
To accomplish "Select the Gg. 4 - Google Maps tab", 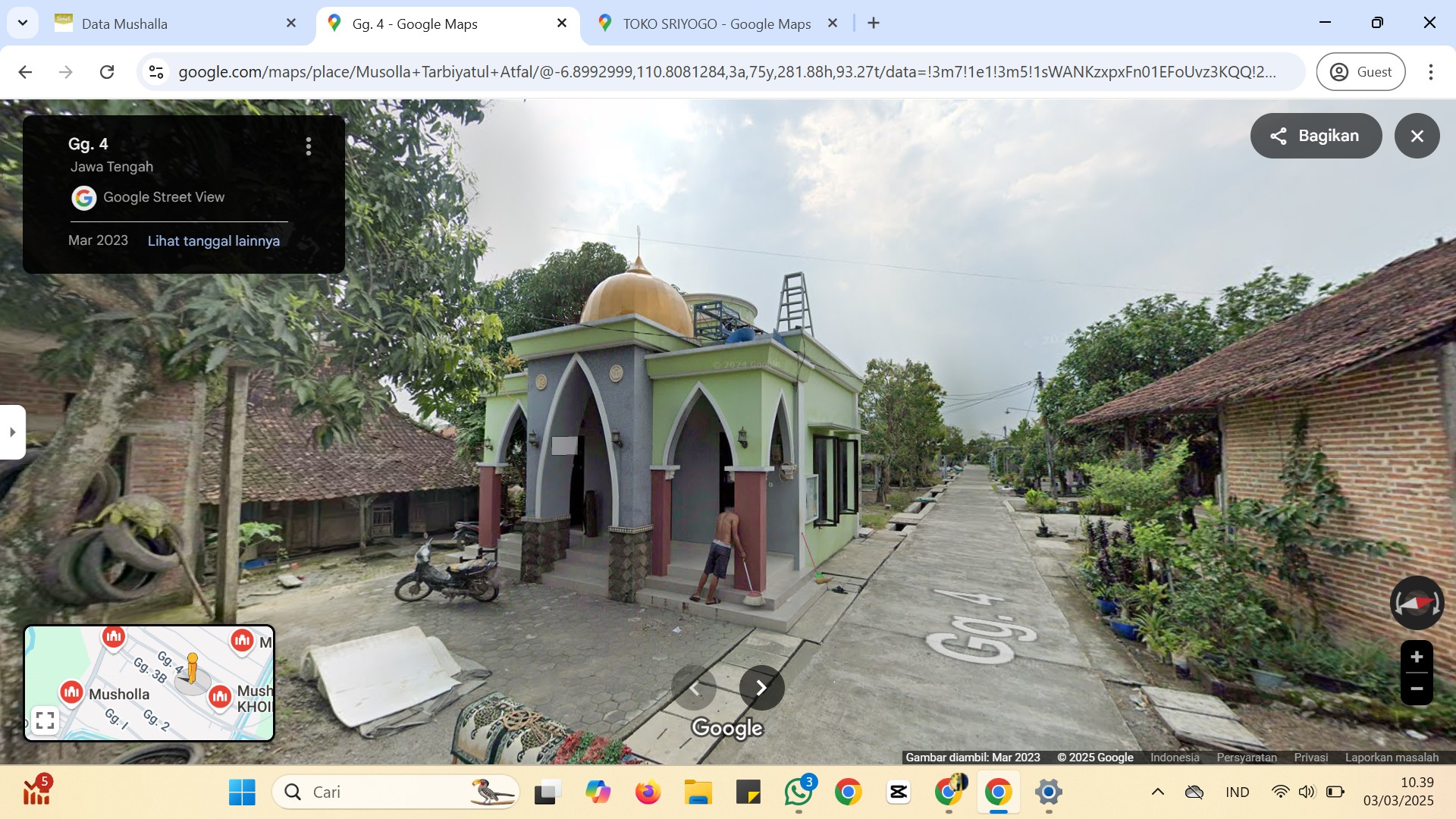I will pos(447,24).
